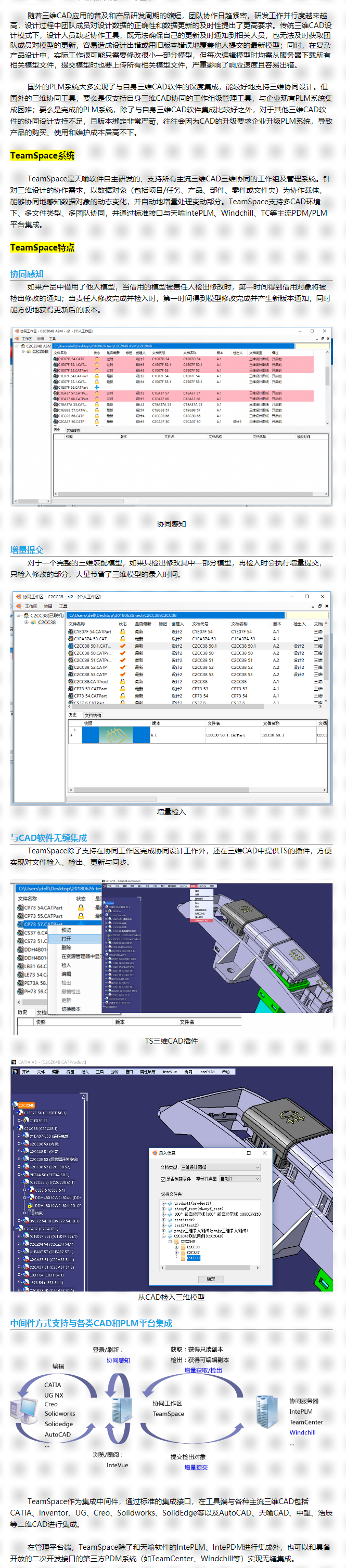This screenshot has height=1568, width=346.
Task: Click the 与CAD软件无缝集成 heading
Action: tap(49, 838)
